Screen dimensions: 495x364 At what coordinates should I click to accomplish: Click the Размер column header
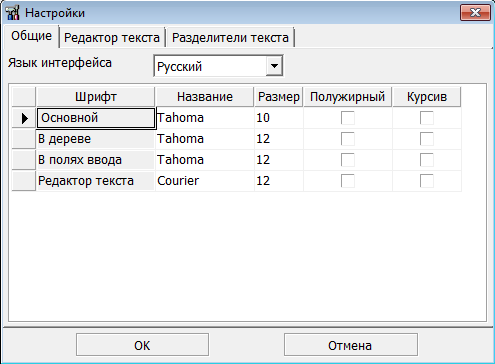tap(279, 97)
